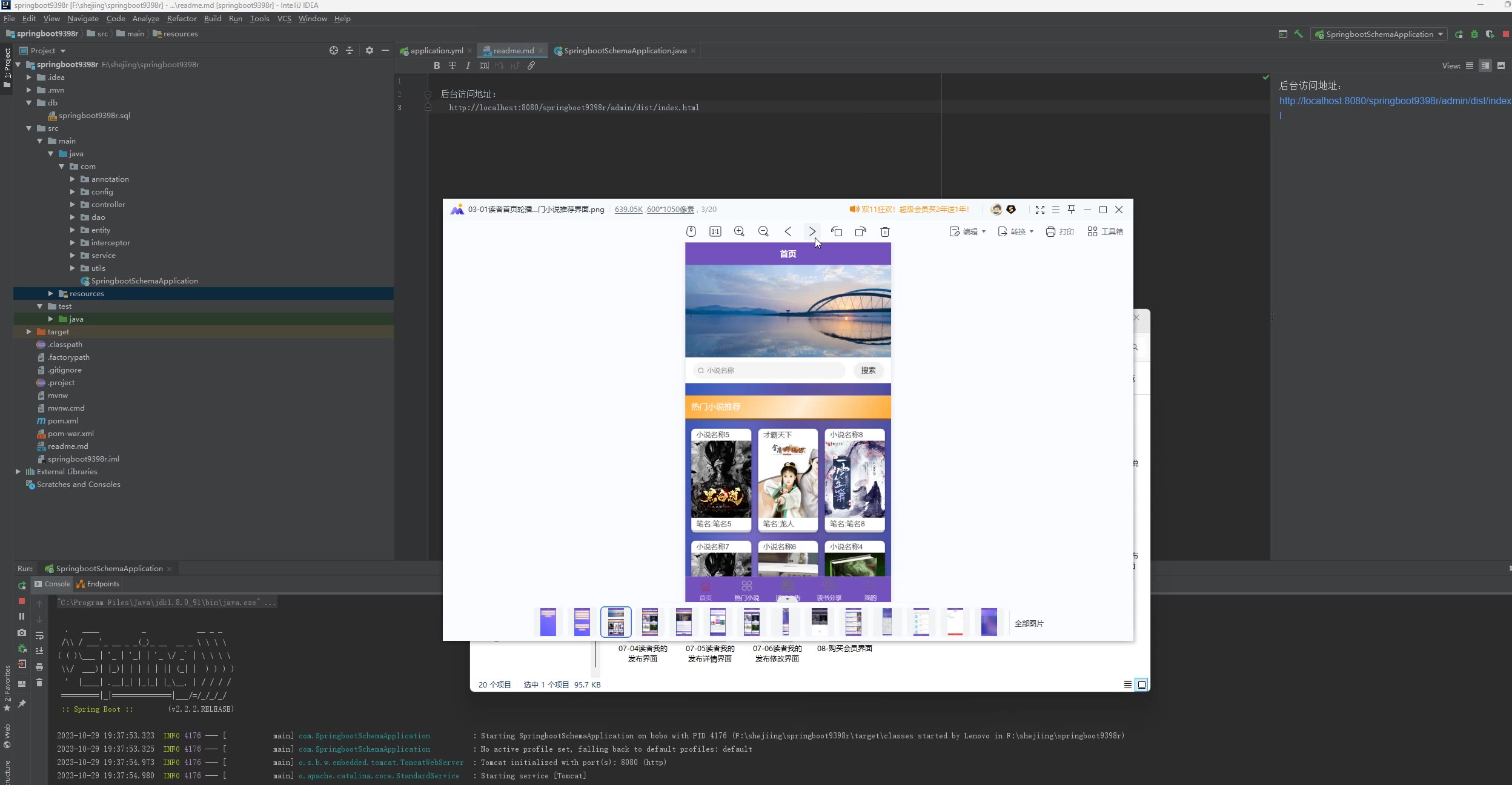Pin the image viewer window on top
The width and height of the screenshot is (1512, 785).
coord(1071,210)
